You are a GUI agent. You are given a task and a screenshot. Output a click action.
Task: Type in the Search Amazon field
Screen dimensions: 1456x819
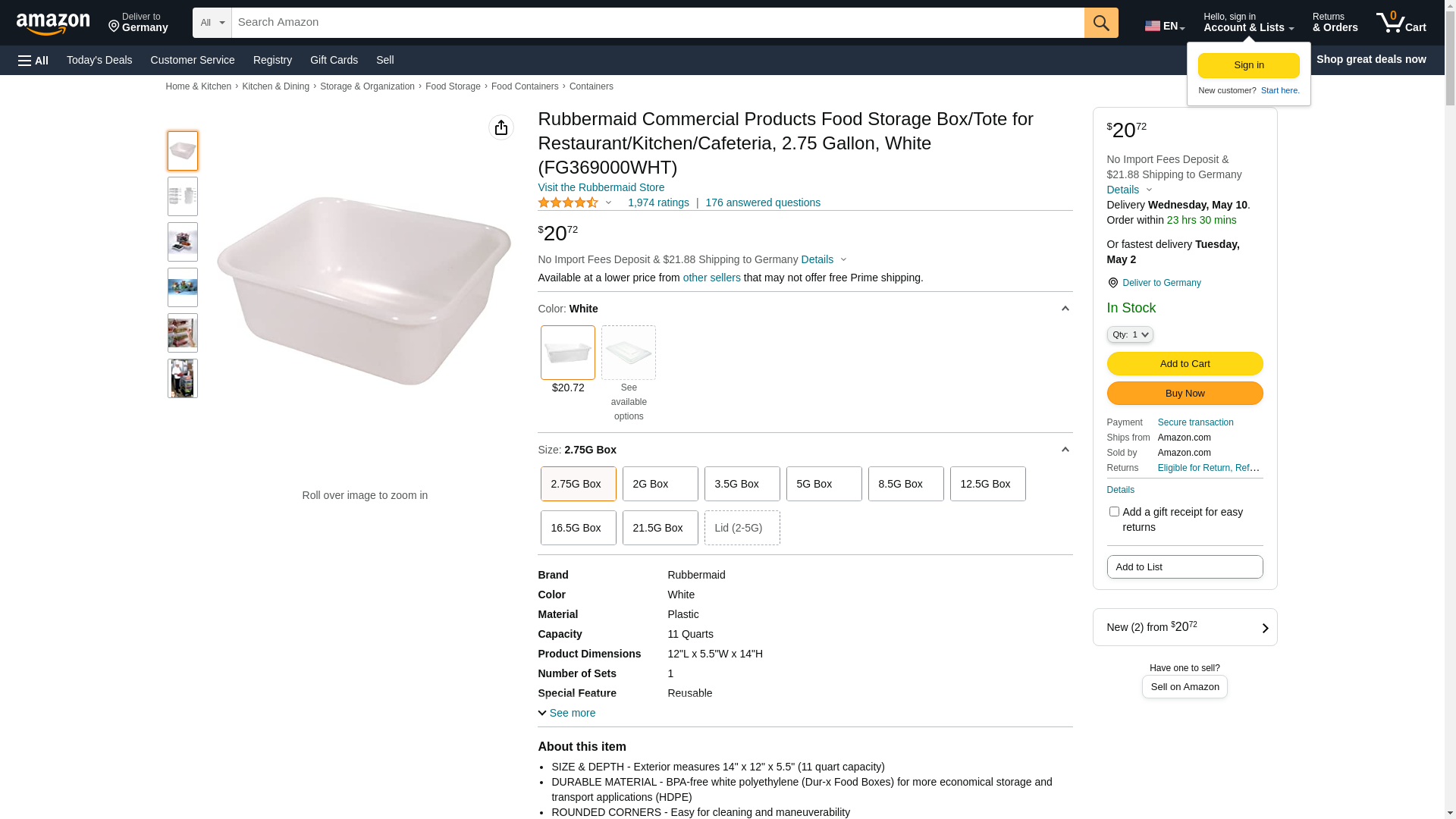point(657,23)
